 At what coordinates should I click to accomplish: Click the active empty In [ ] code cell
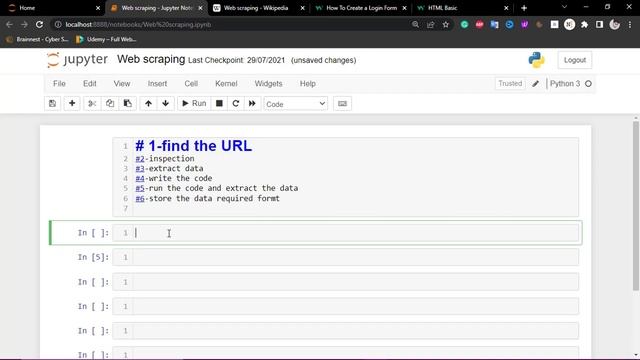[x=346, y=233]
